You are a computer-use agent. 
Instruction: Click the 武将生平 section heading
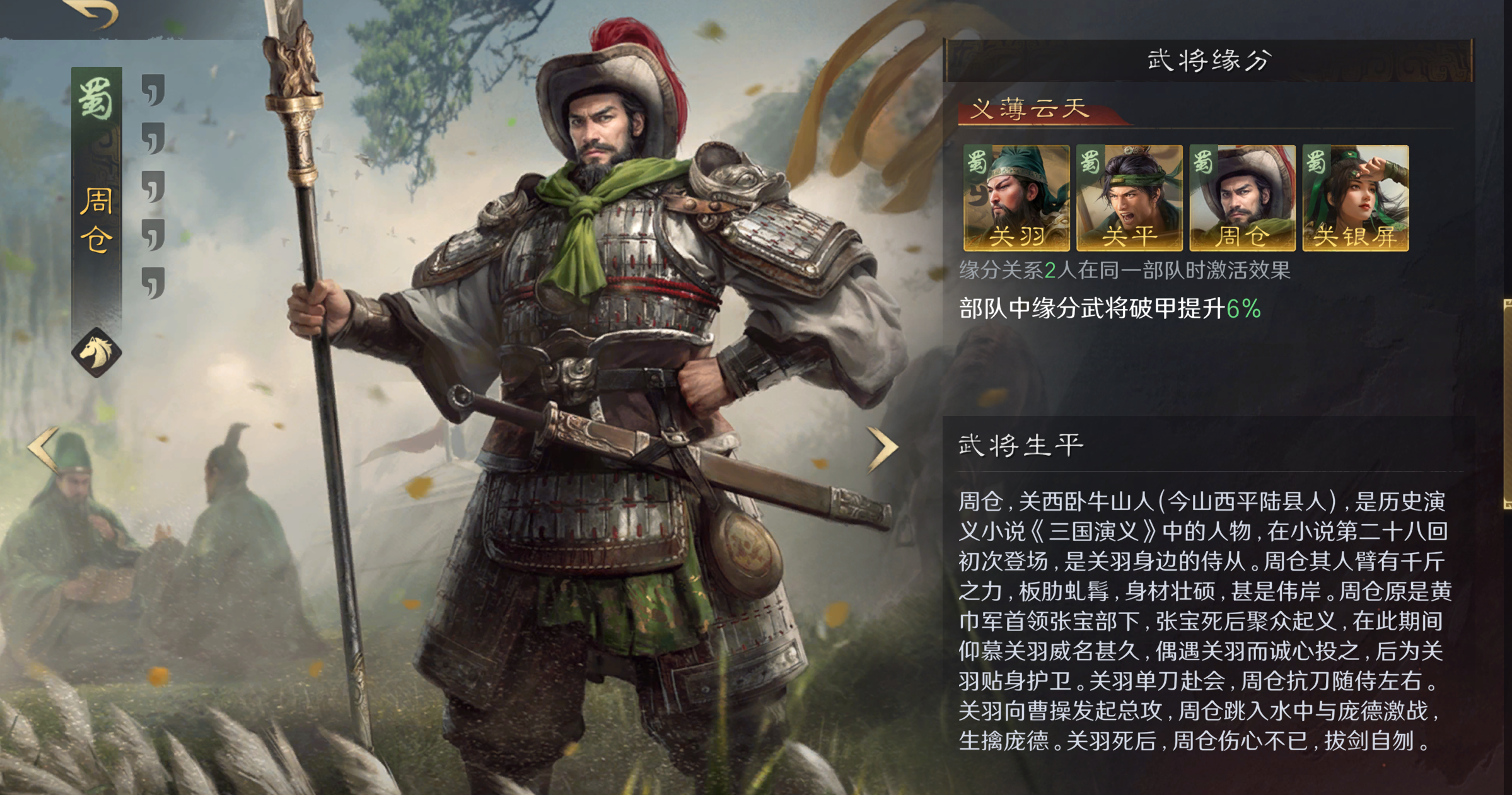point(1021,445)
